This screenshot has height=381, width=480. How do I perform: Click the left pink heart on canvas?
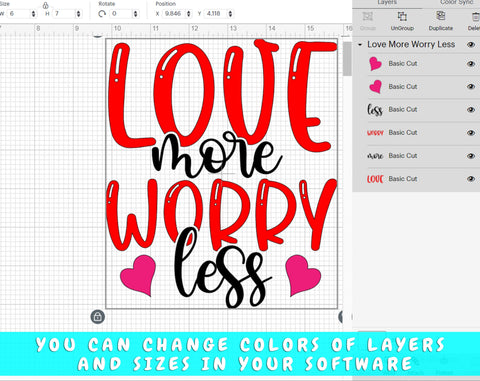[138, 275]
